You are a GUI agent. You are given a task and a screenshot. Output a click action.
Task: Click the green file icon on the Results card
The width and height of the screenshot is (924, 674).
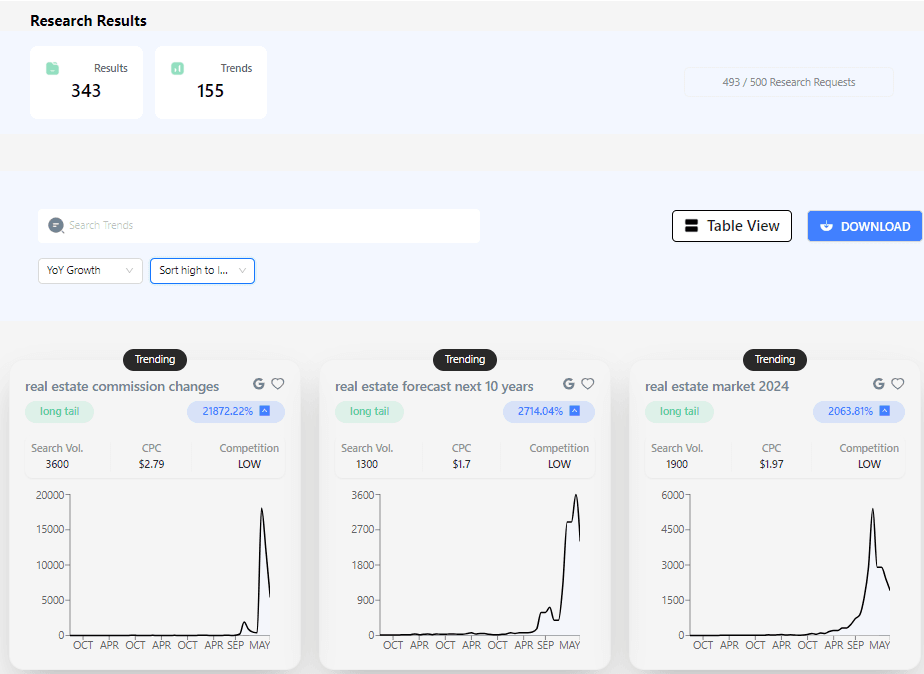pyautogui.click(x=53, y=68)
